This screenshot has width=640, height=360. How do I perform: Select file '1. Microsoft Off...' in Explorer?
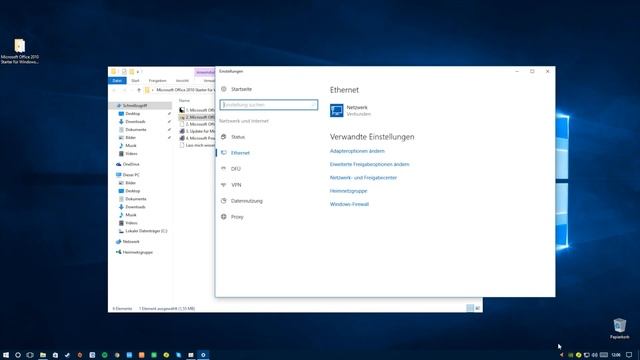[197, 110]
